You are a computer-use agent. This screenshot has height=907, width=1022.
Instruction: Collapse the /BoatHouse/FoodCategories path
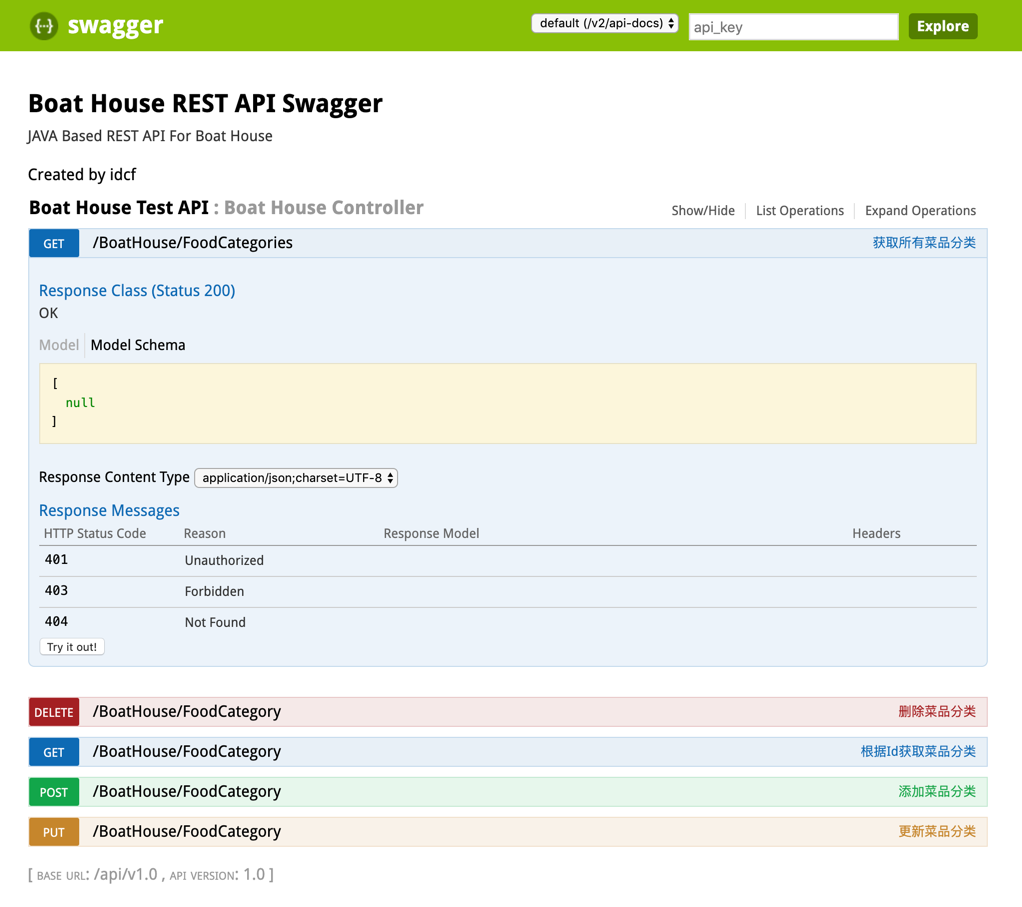(192, 243)
